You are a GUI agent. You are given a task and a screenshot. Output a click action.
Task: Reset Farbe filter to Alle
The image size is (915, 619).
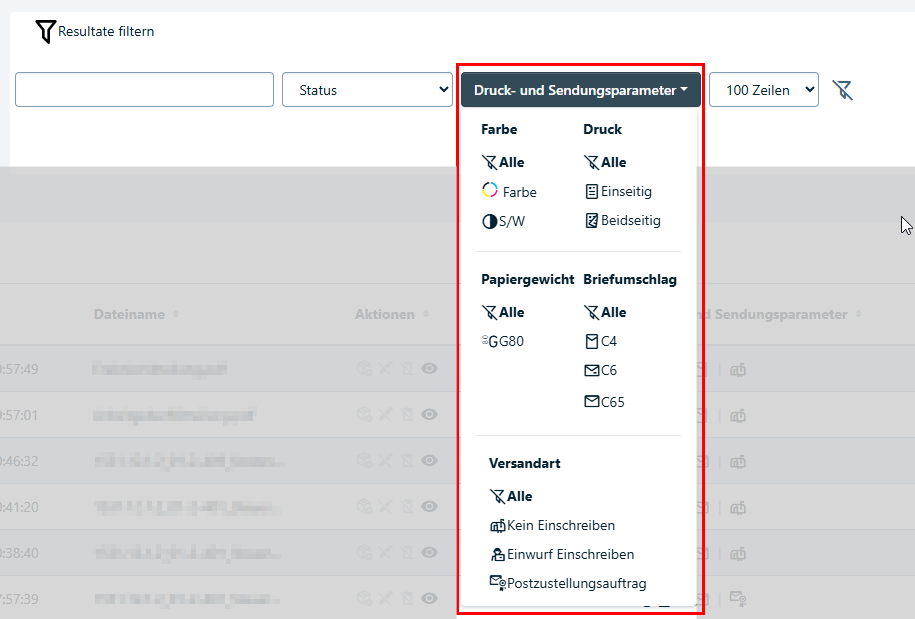[x=503, y=162]
